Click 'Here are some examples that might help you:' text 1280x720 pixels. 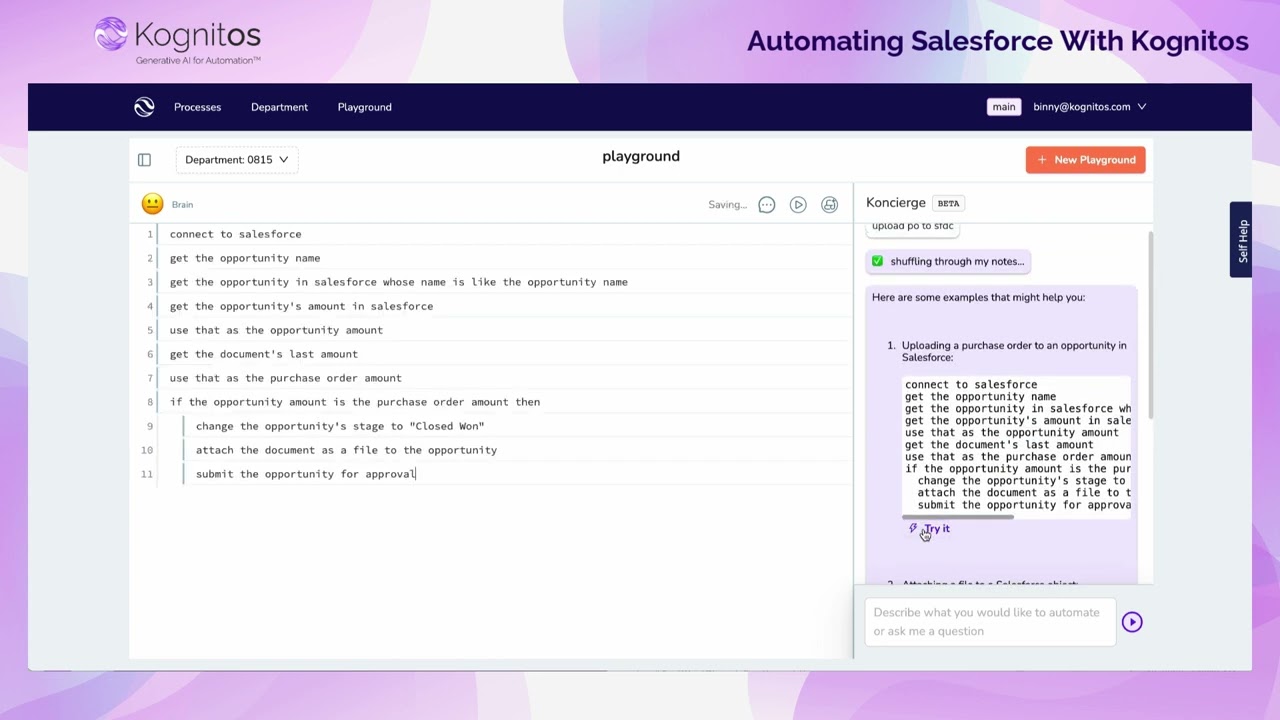click(x=978, y=297)
